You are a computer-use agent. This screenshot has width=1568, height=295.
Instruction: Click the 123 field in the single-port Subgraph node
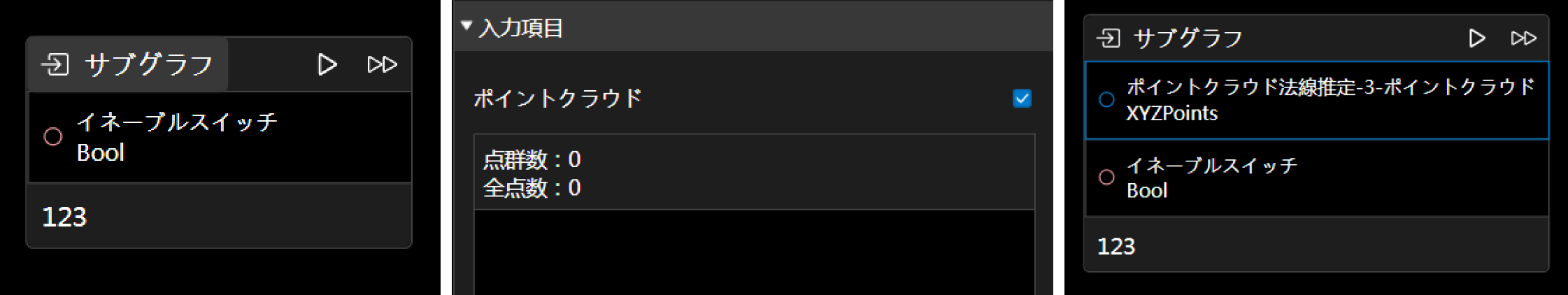click(x=218, y=217)
